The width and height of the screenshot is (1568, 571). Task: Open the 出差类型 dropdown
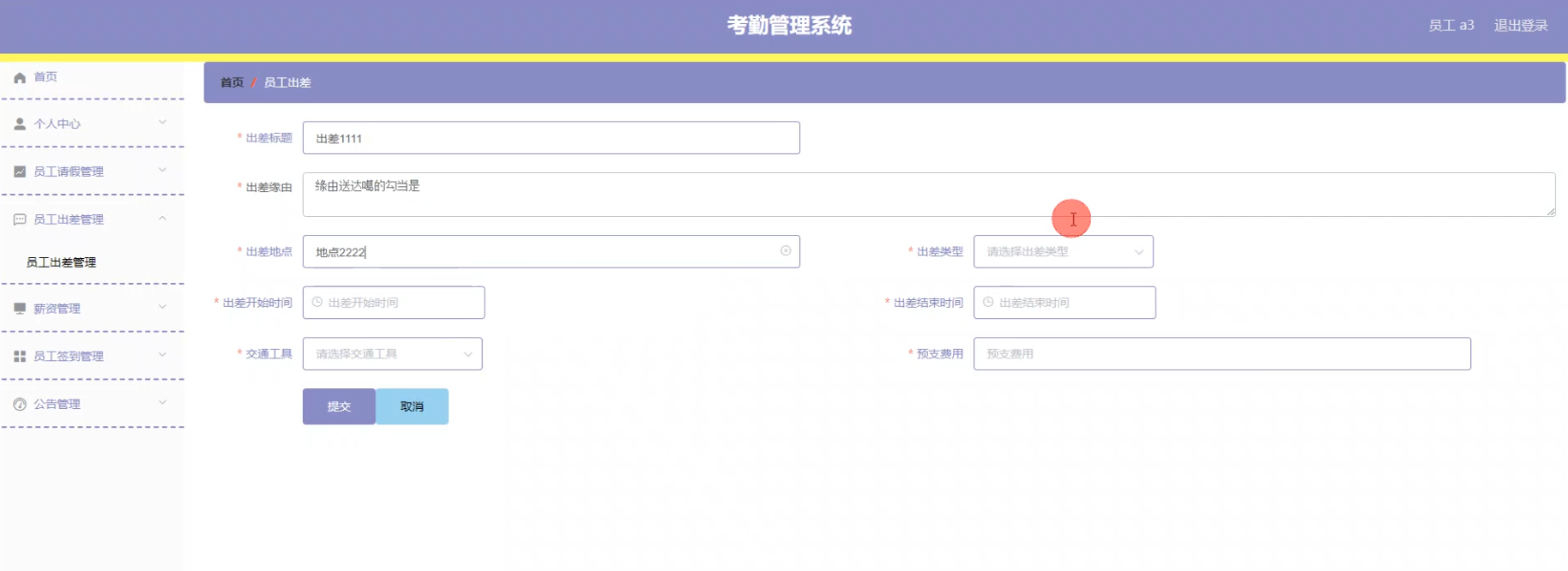(x=1063, y=251)
